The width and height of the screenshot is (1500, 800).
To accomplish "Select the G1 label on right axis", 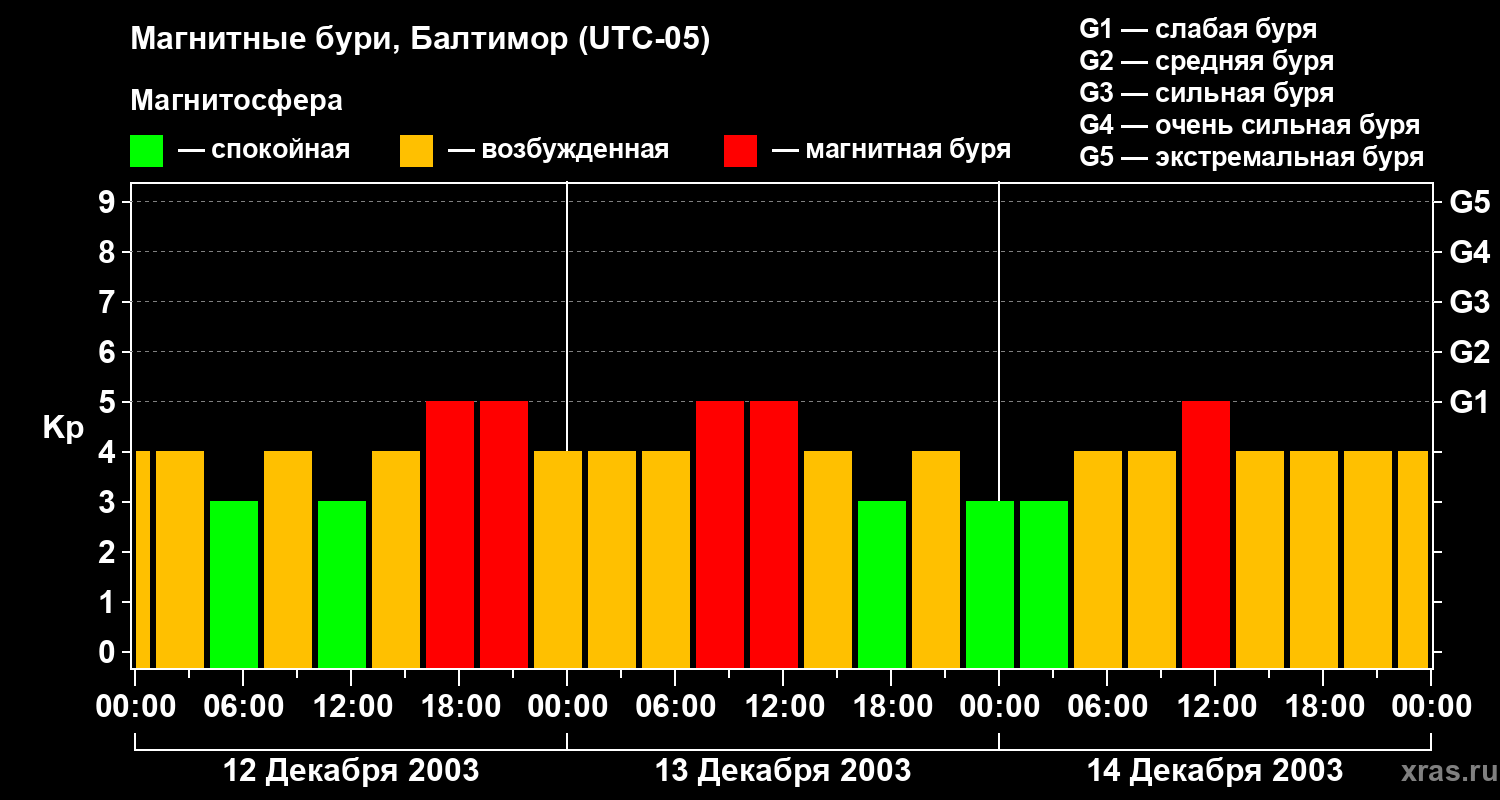I will [x=1469, y=403].
